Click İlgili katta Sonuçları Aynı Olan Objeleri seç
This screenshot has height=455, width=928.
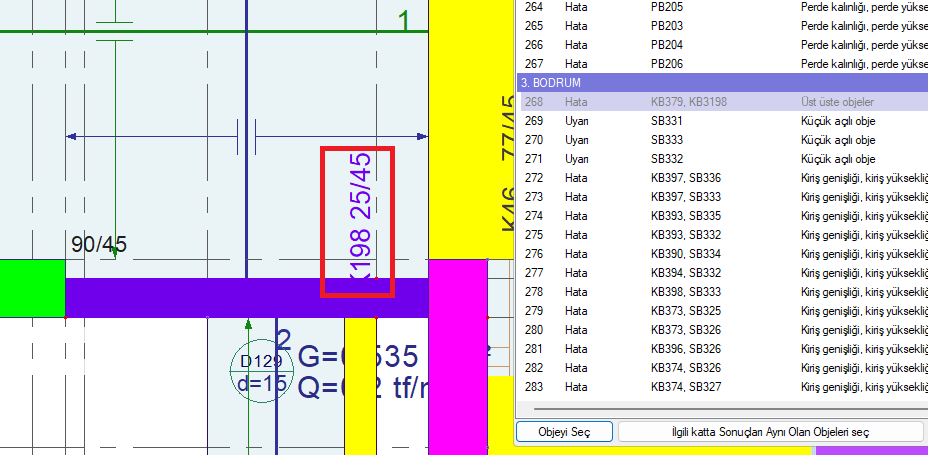[768, 431]
